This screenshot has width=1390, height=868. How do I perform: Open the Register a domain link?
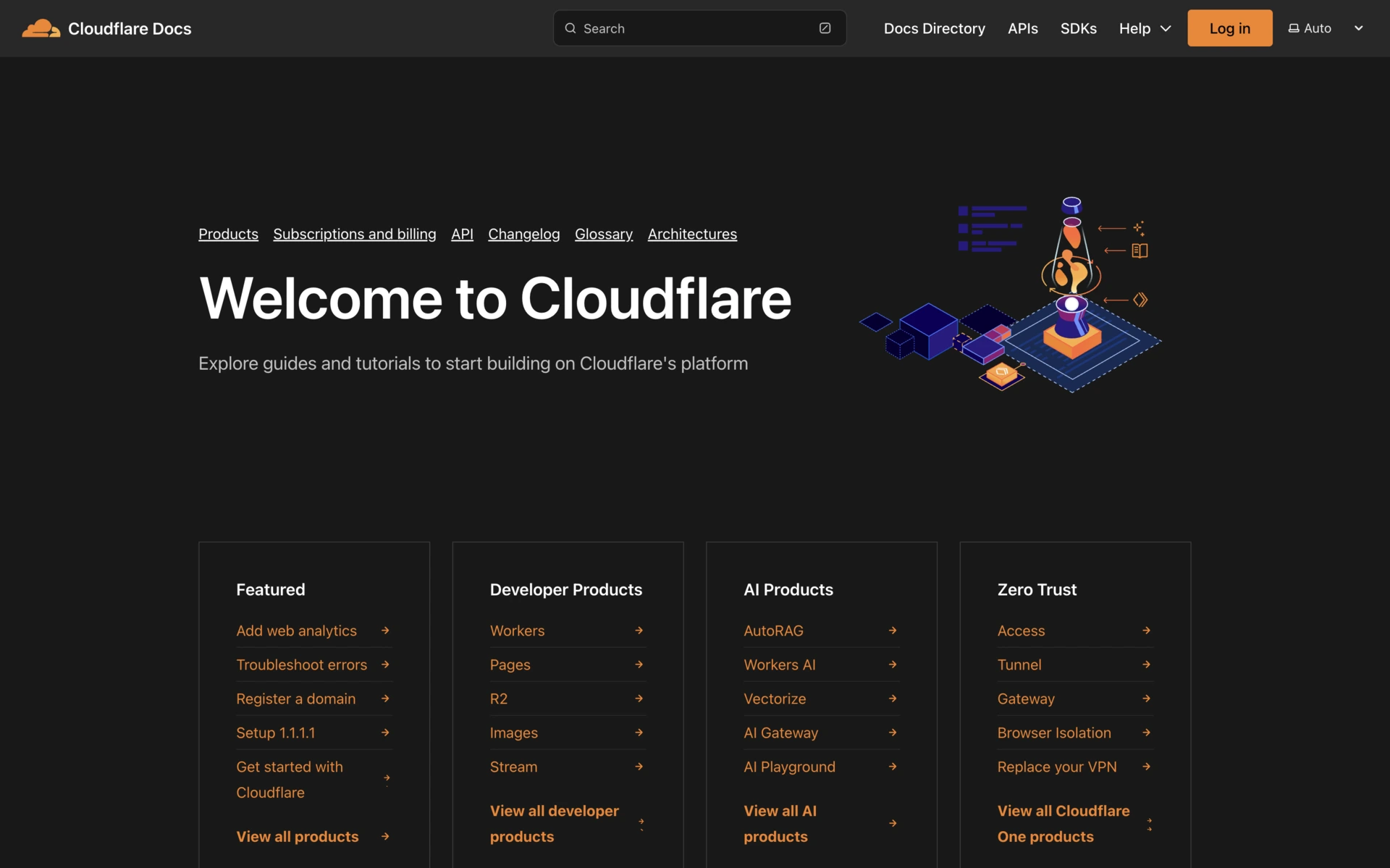tap(295, 699)
